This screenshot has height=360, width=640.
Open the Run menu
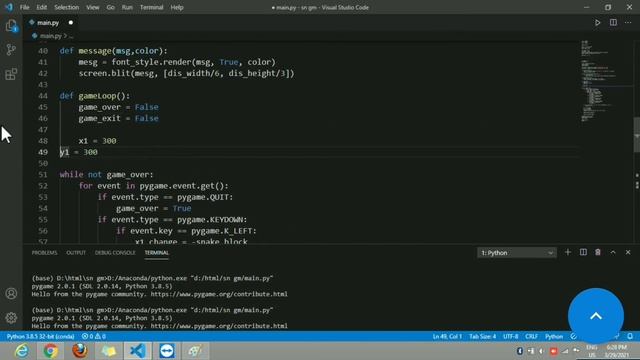127,7
